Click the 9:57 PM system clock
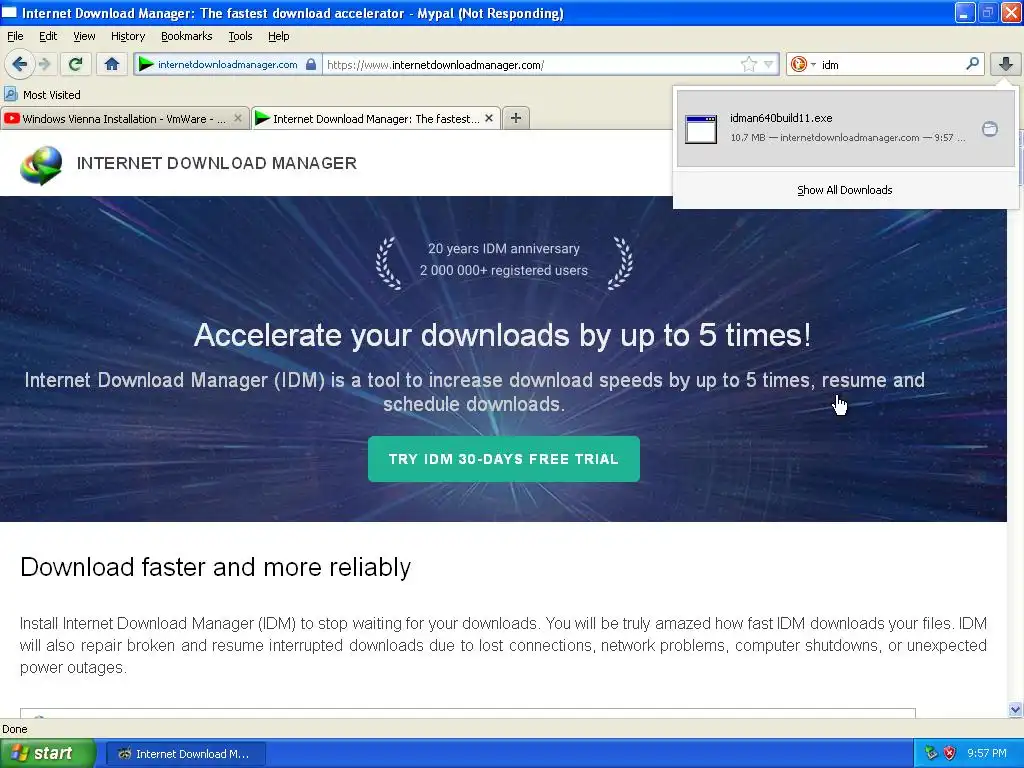Screen dimensions: 1024x768 pos(987,754)
